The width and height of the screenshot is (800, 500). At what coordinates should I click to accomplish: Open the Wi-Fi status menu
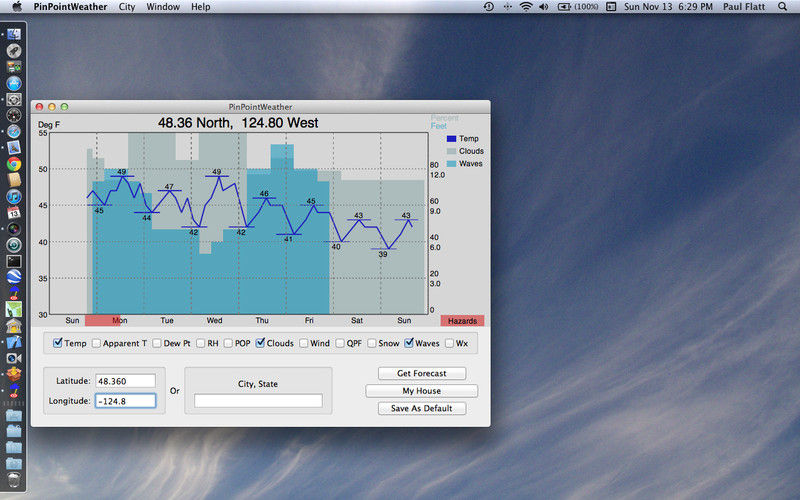tap(526, 7)
